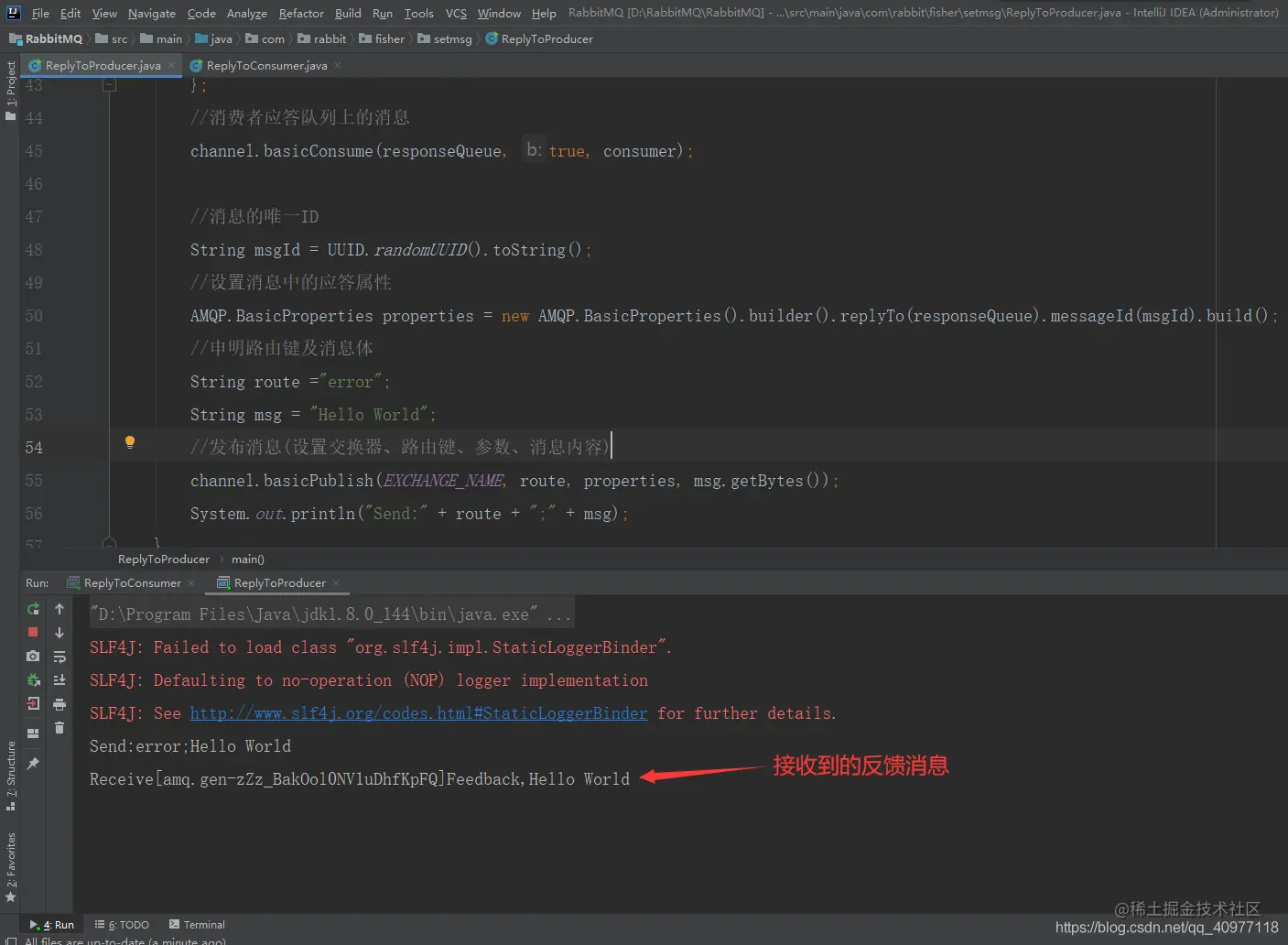Image resolution: width=1288 pixels, height=945 pixels.
Task: Toggle soft-wrap in the console output
Action: tap(60, 657)
